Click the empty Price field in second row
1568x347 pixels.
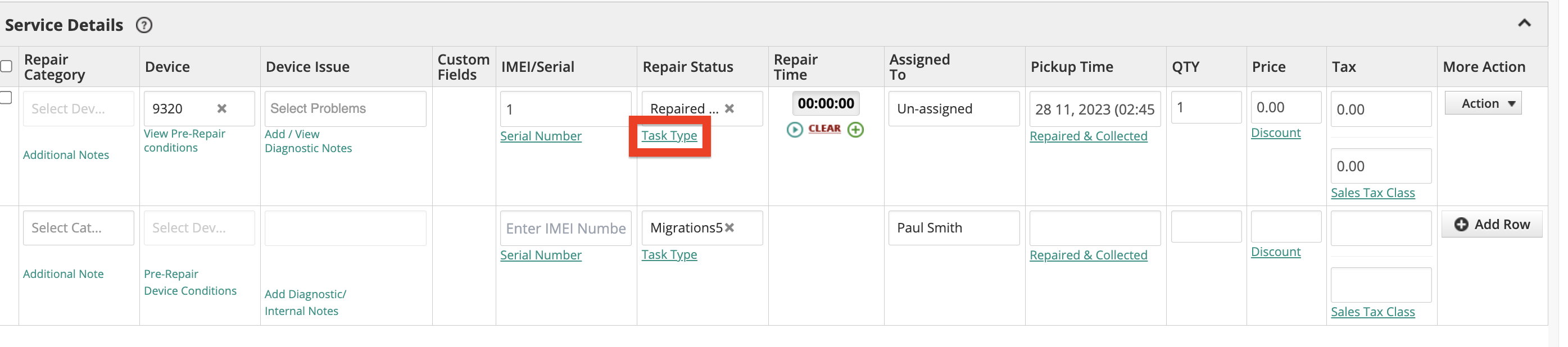[x=1285, y=227]
